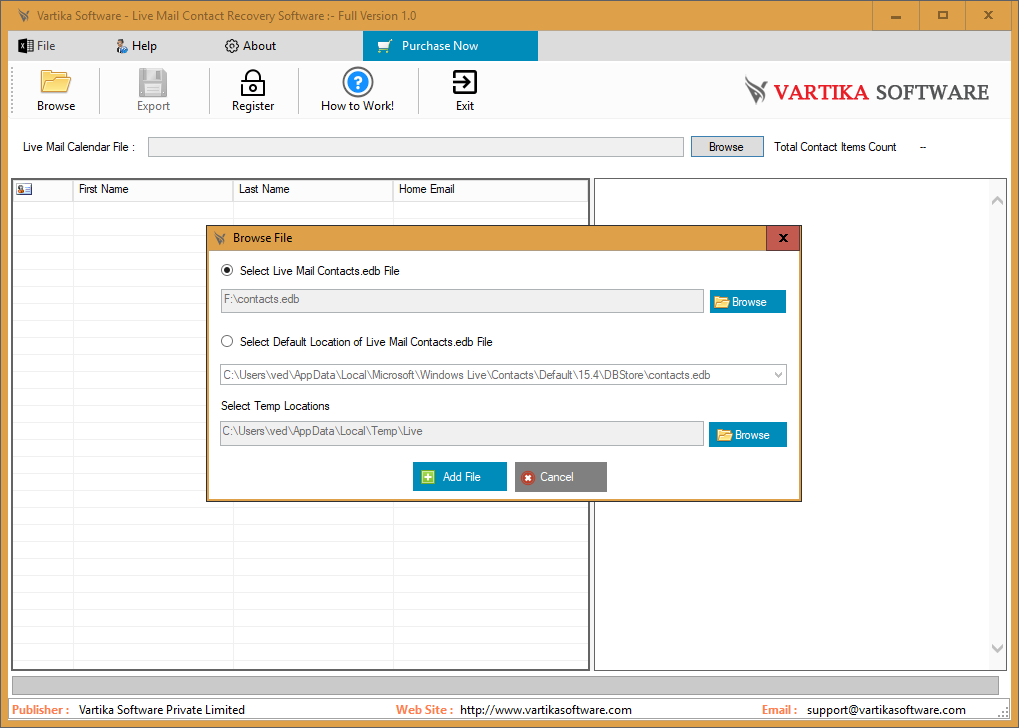Click the Add File button
This screenshot has width=1019, height=728.
click(459, 476)
